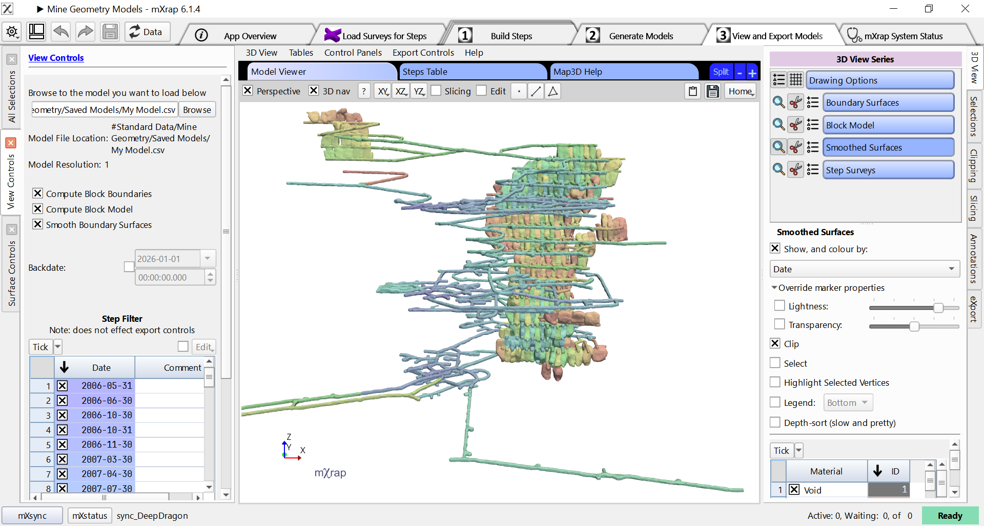This screenshot has width=984, height=526.
Task: Select the line tool in viewer toolbar
Action: pyautogui.click(x=536, y=91)
